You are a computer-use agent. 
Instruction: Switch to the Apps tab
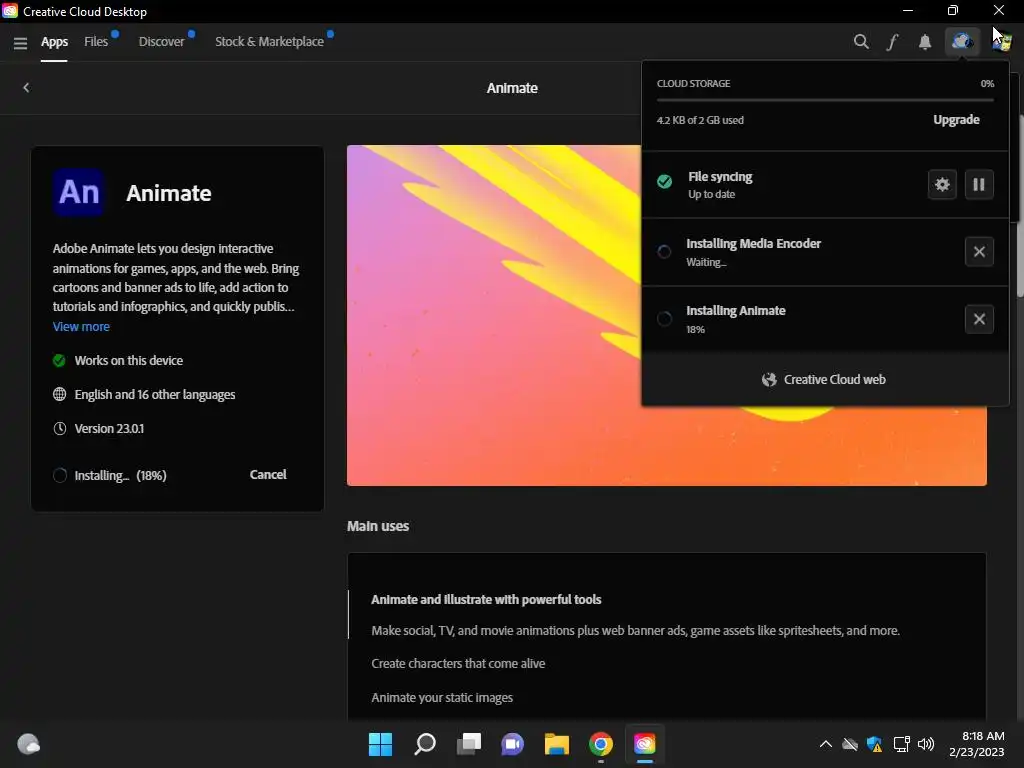coord(54,42)
